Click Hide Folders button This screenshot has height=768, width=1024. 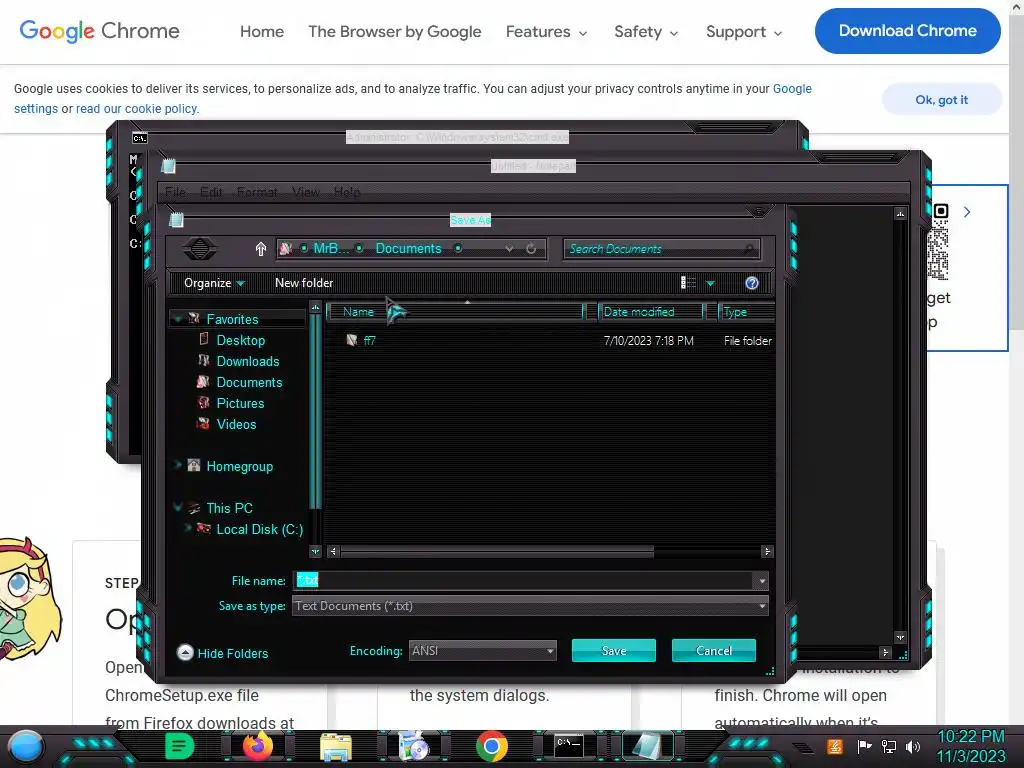click(223, 653)
